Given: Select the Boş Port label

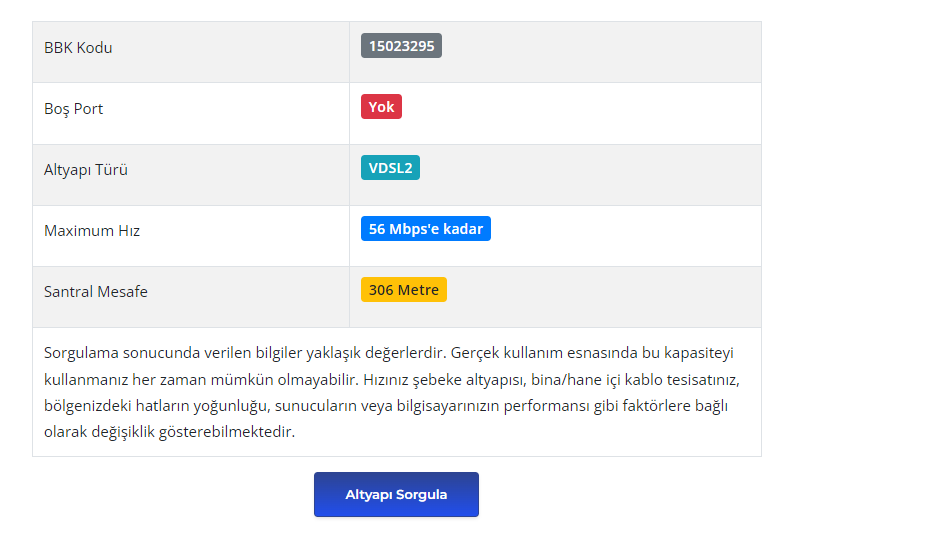Looking at the screenshot, I should pyautogui.click(x=73, y=109).
